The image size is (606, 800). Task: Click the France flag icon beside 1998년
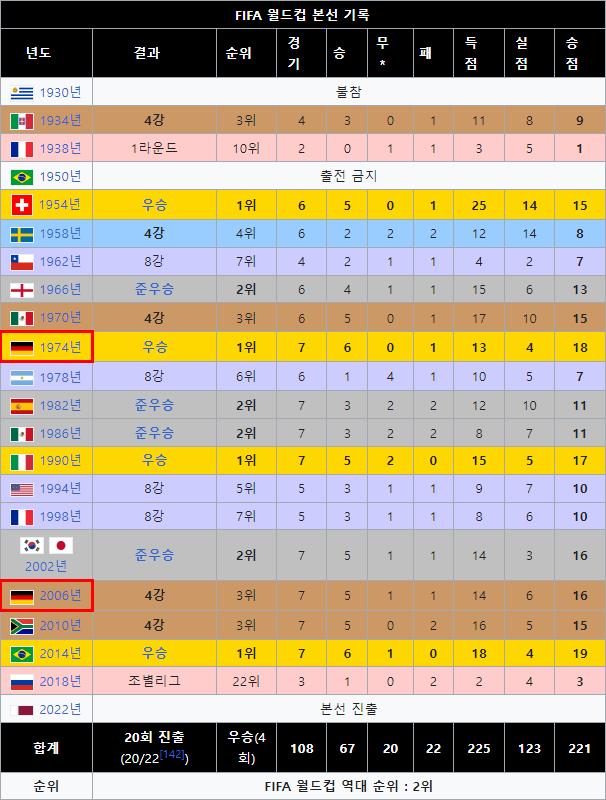[x=22, y=517]
